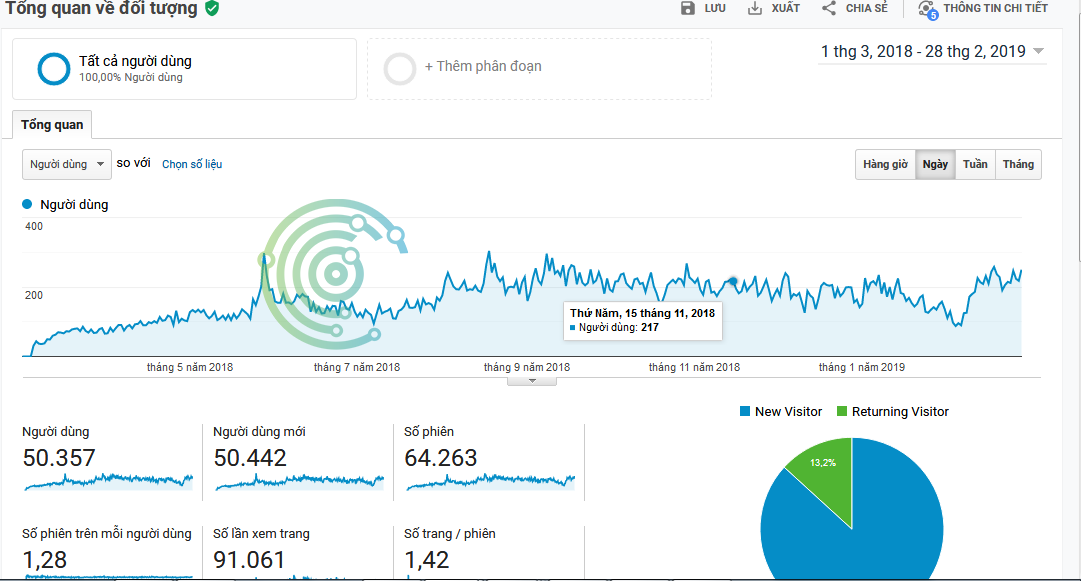Click the sparkline under Người dùng 50.357
The image size is (1081, 581).
(108, 481)
